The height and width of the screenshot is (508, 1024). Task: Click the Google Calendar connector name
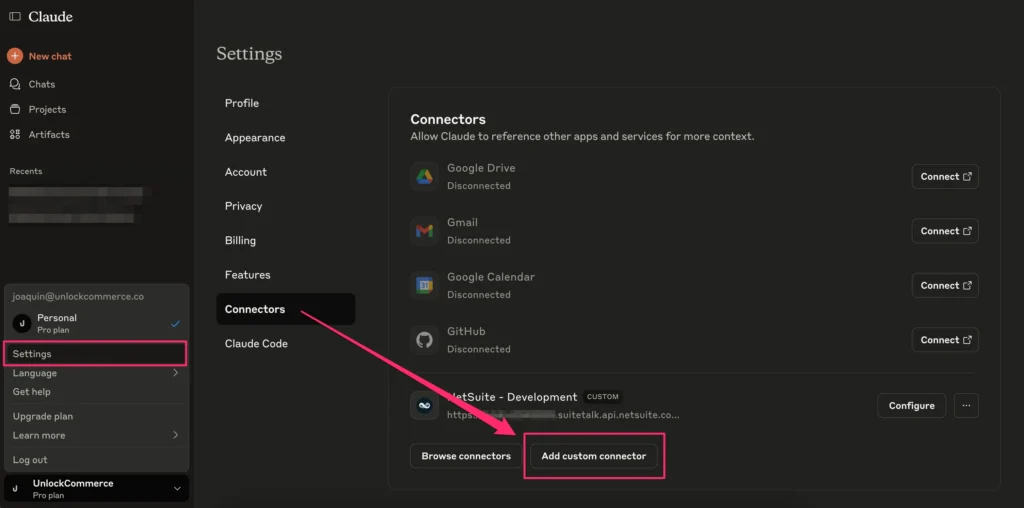coord(490,277)
